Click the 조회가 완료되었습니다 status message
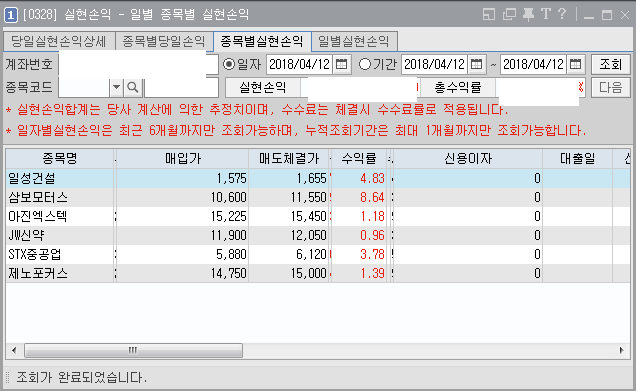Screen dimensions: 636x391 pyautogui.click(x=81, y=378)
